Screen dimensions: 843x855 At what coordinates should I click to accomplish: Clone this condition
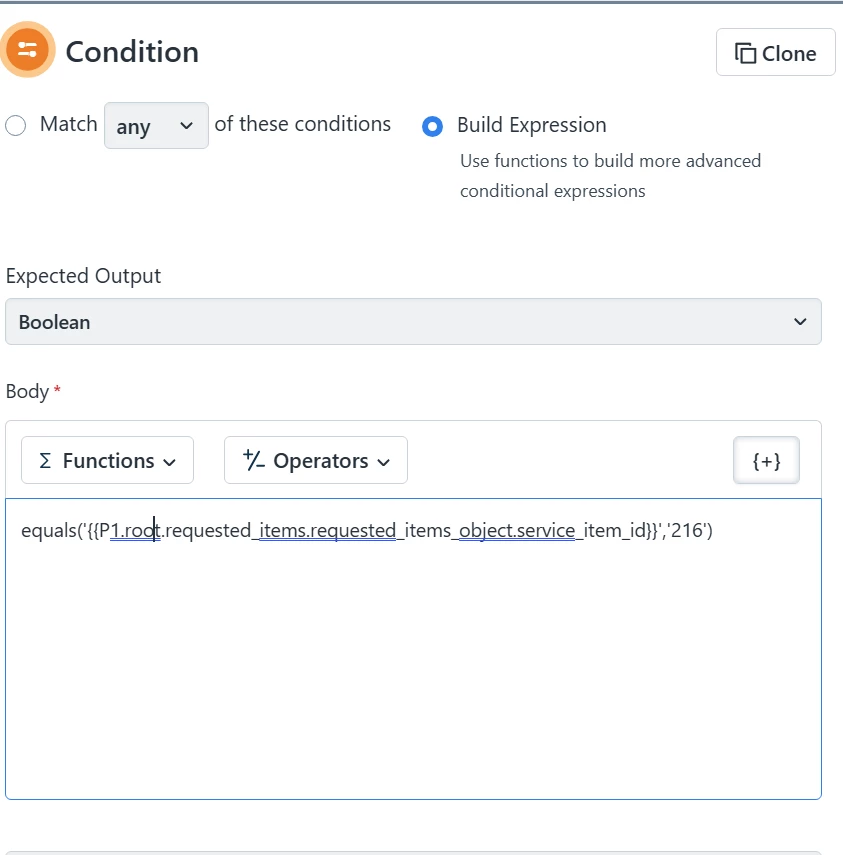775,52
